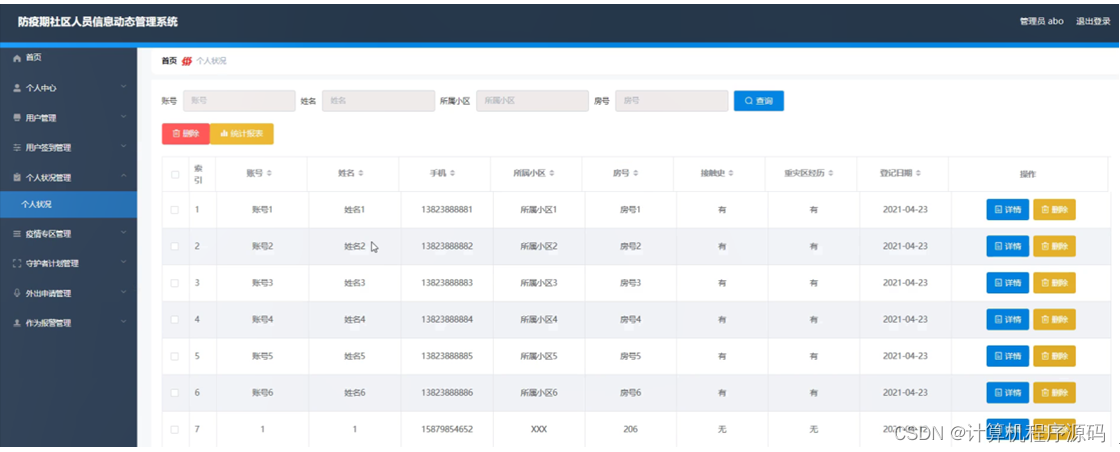Click the 管理员 abo user label
The width and height of the screenshot is (1120, 452).
(x=1041, y=21)
